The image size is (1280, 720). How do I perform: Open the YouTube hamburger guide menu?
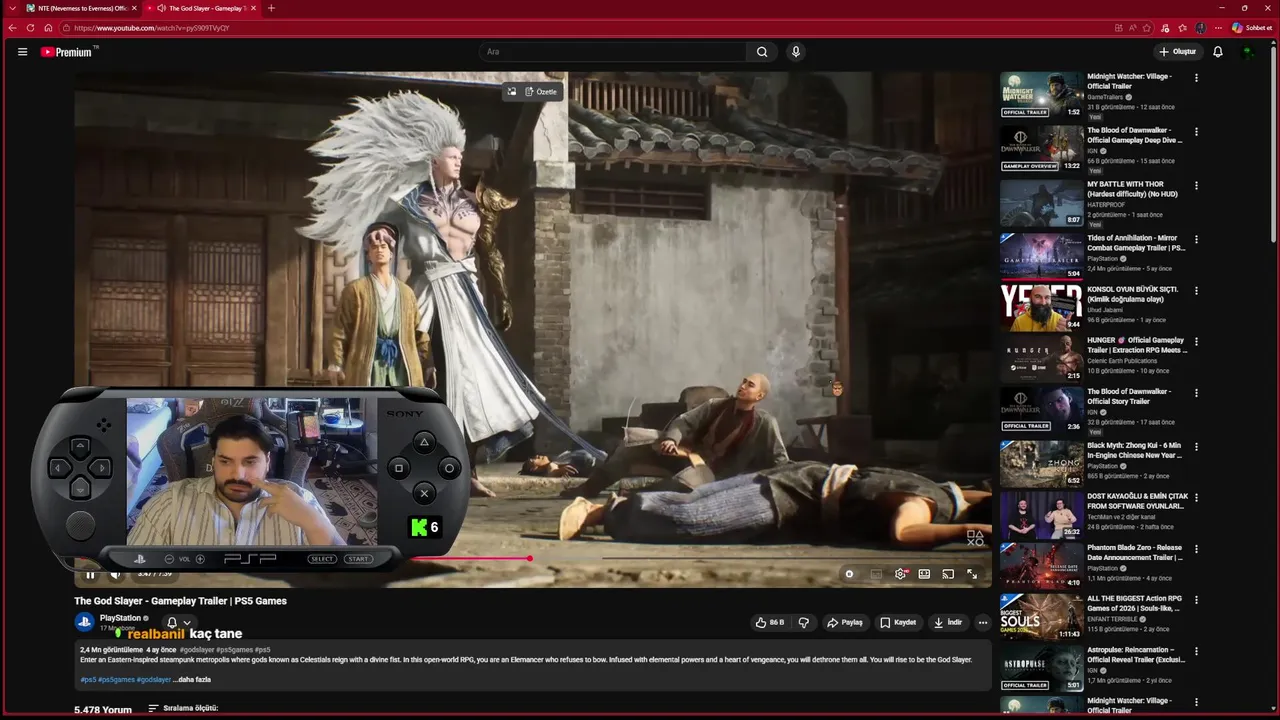click(x=22, y=52)
